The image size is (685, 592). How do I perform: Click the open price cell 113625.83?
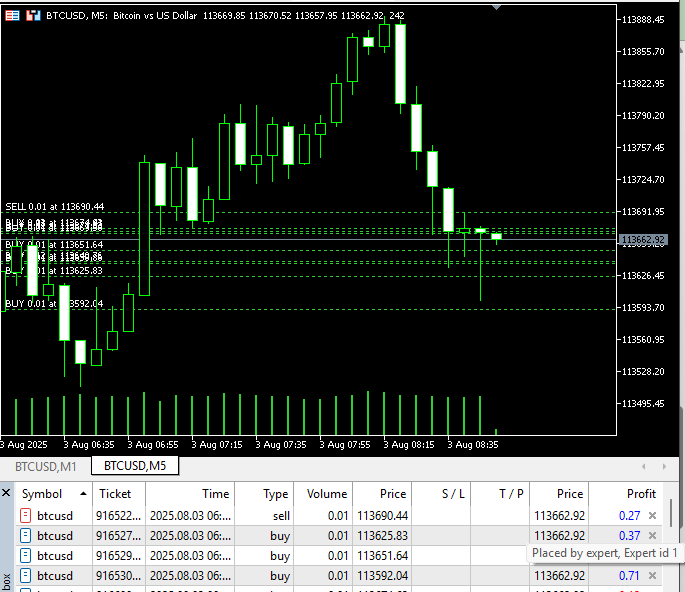pyautogui.click(x=382, y=536)
